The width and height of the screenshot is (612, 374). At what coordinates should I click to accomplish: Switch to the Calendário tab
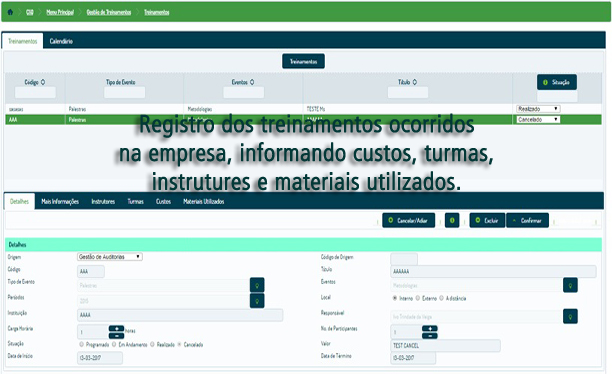click(61, 41)
